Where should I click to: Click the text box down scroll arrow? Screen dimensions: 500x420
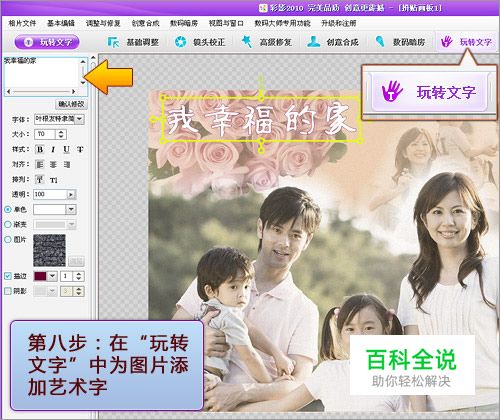point(83,82)
